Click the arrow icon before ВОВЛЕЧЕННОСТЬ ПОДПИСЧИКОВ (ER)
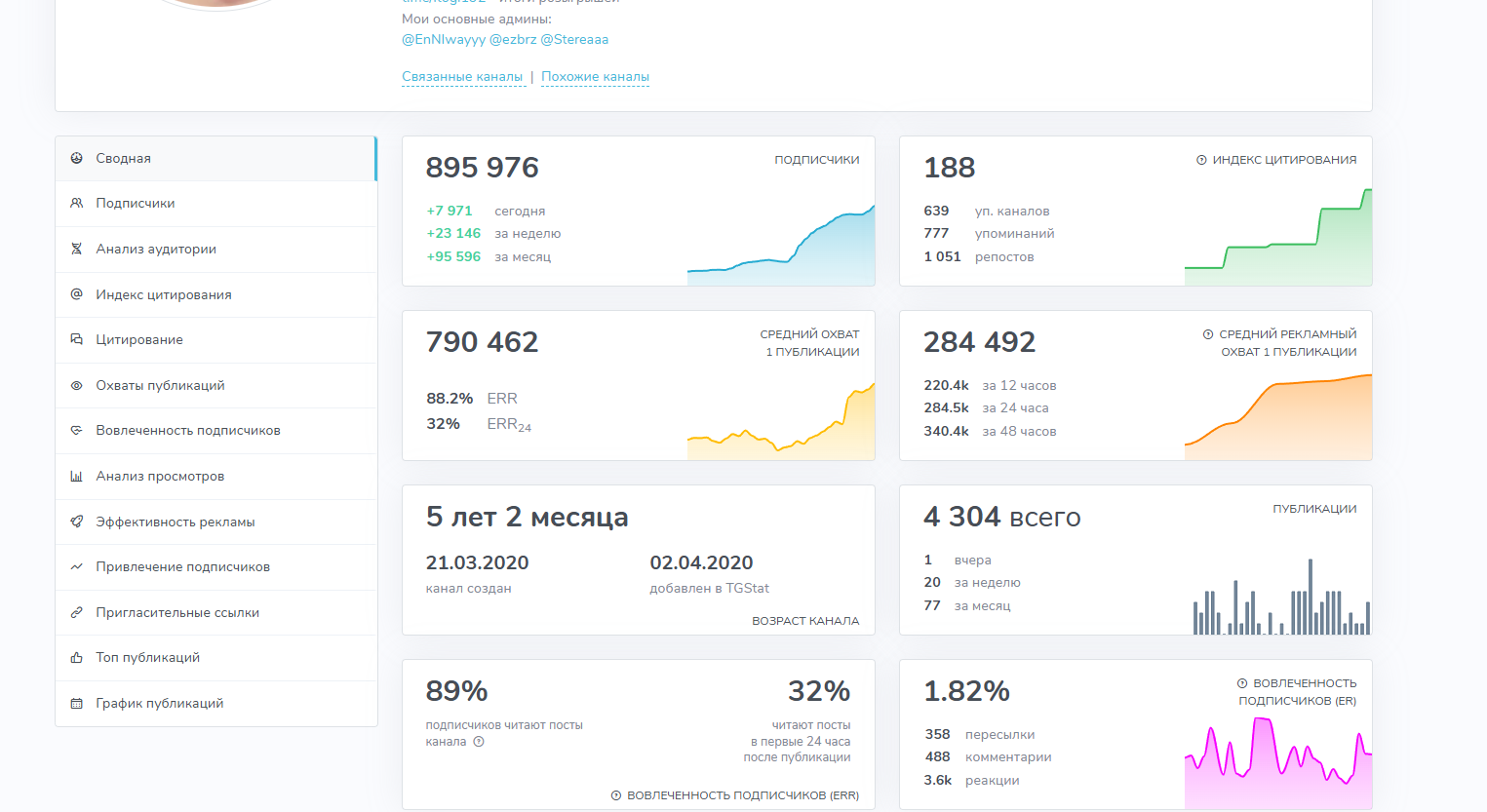The height and width of the screenshot is (812, 1487). 1242,683
